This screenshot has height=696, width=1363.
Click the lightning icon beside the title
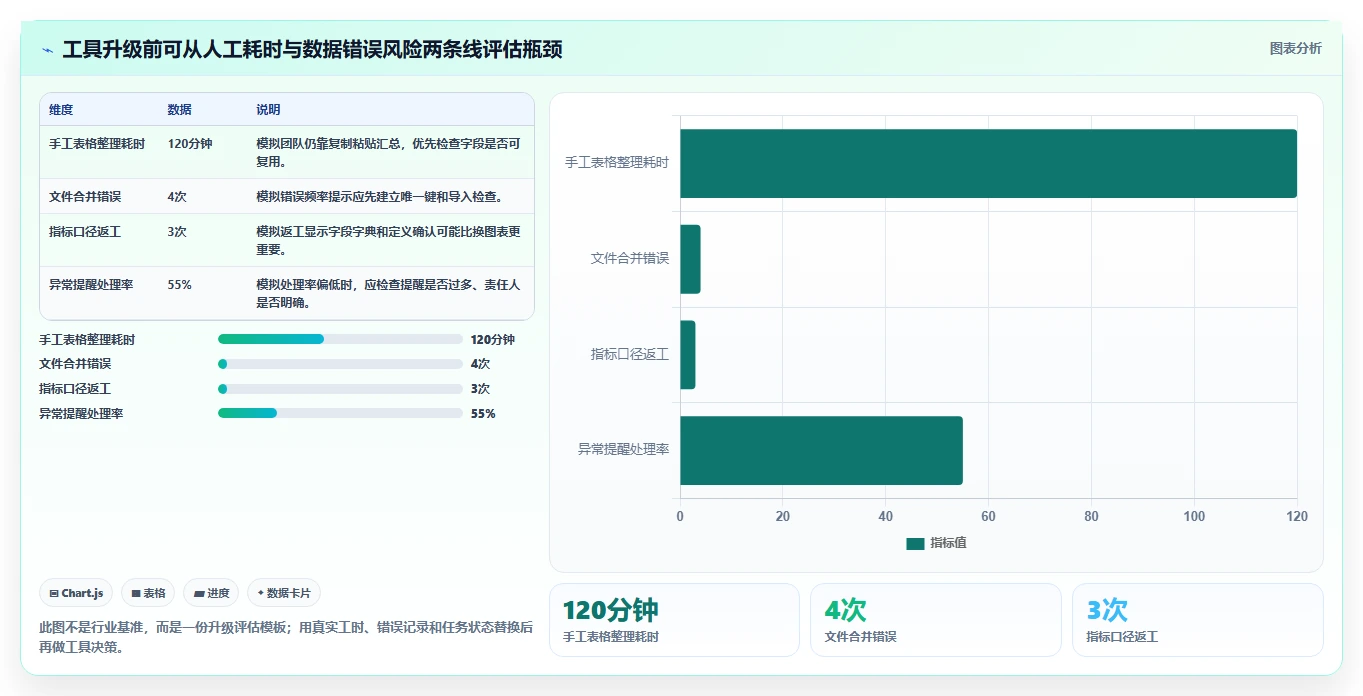47,50
